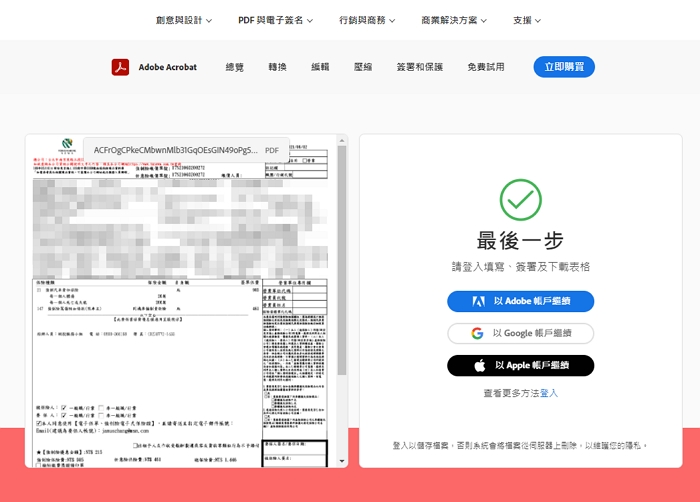Click the 登入 link
Image resolution: width=700 pixels, height=502 pixels.
pos(549,393)
